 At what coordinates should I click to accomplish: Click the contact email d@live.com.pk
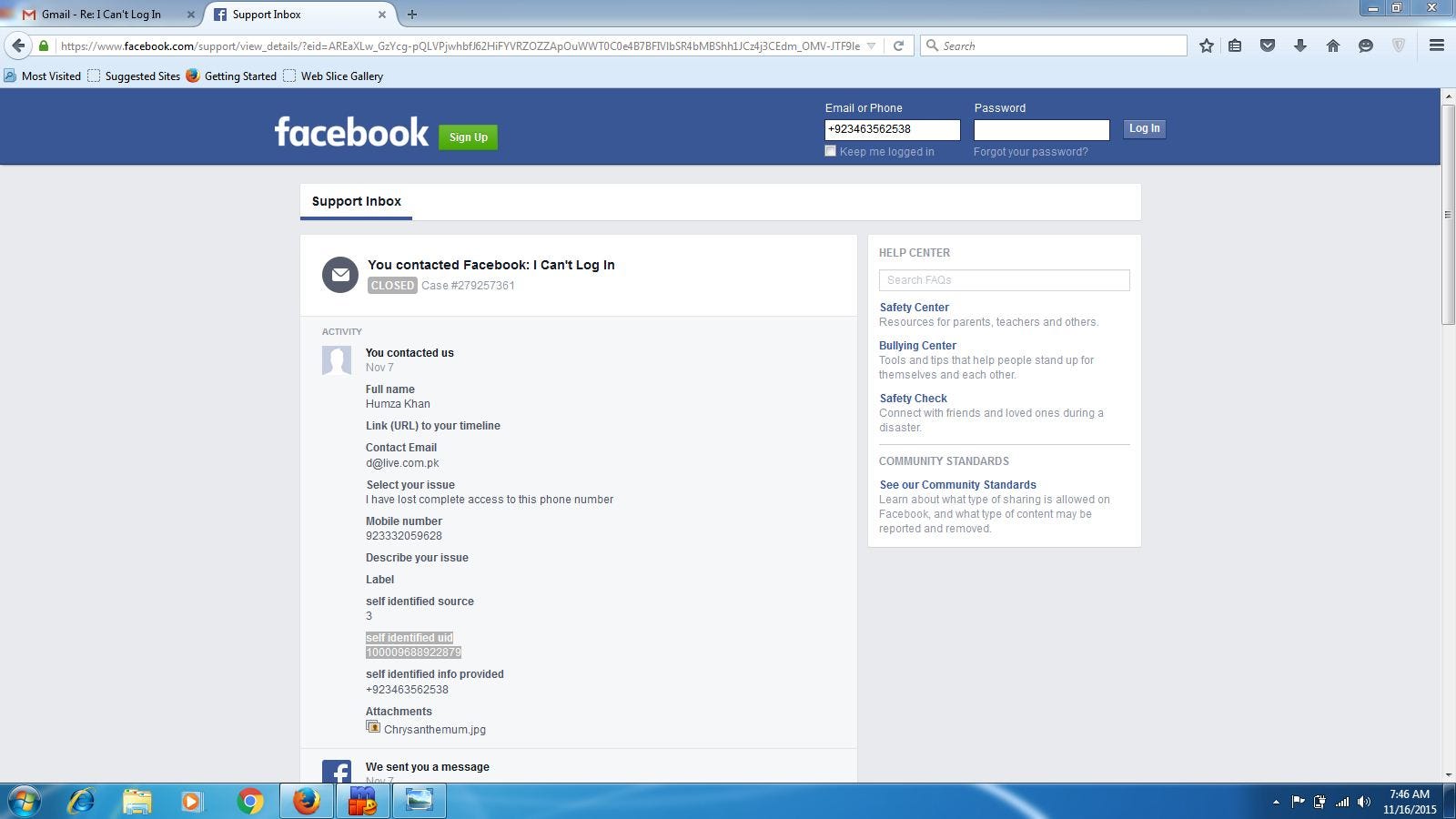pyautogui.click(x=402, y=463)
